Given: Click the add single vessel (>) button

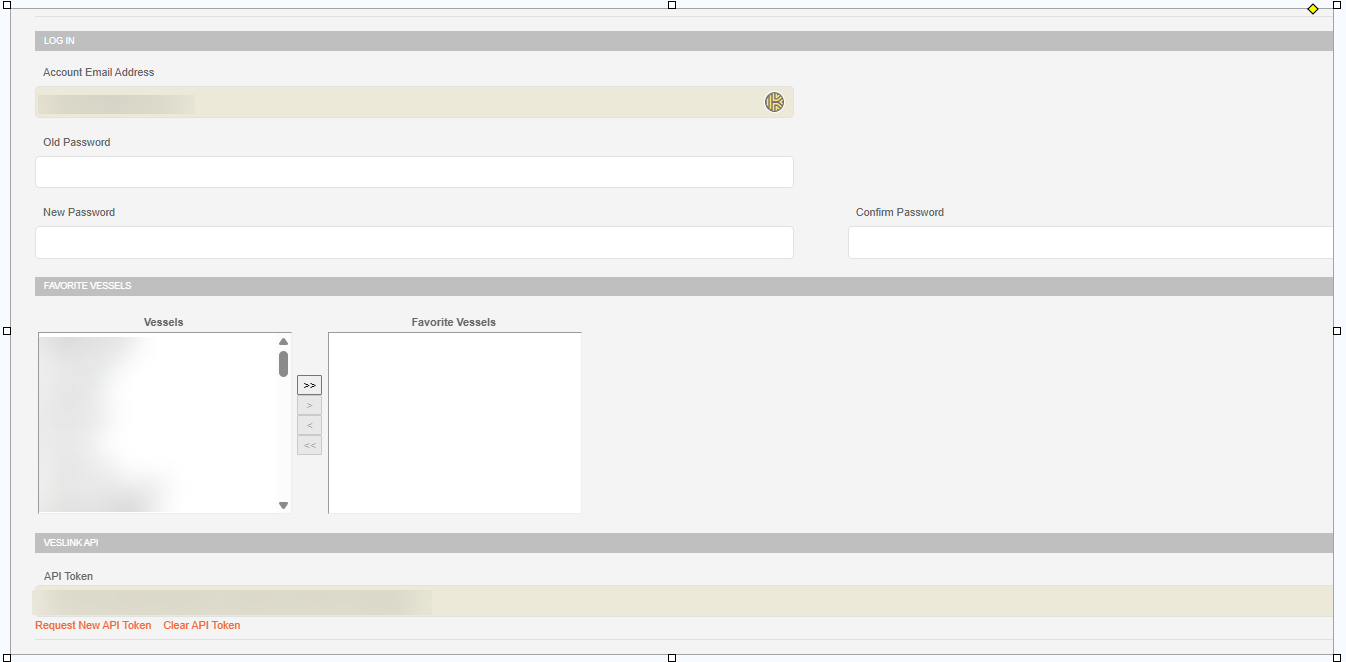Looking at the screenshot, I should coord(309,405).
